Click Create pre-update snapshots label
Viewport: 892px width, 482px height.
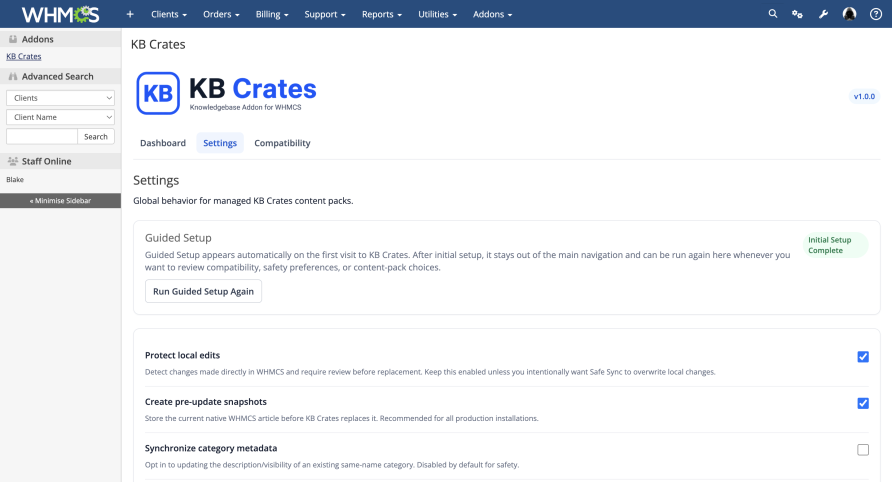[x=205, y=402]
